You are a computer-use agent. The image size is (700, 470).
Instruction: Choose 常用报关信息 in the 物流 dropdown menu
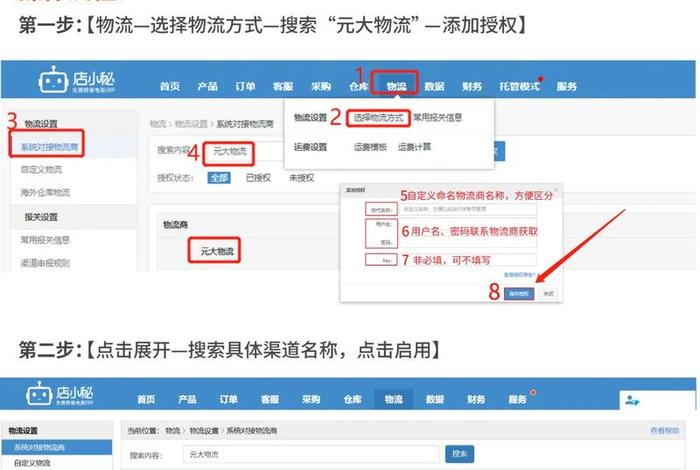[437, 118]
